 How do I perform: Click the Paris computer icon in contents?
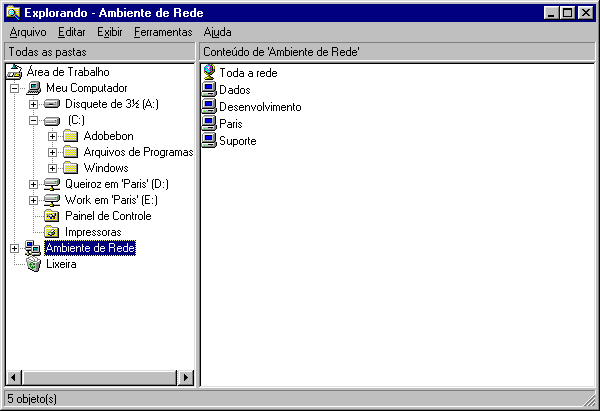pyautogui.click(x=209, y=124)
